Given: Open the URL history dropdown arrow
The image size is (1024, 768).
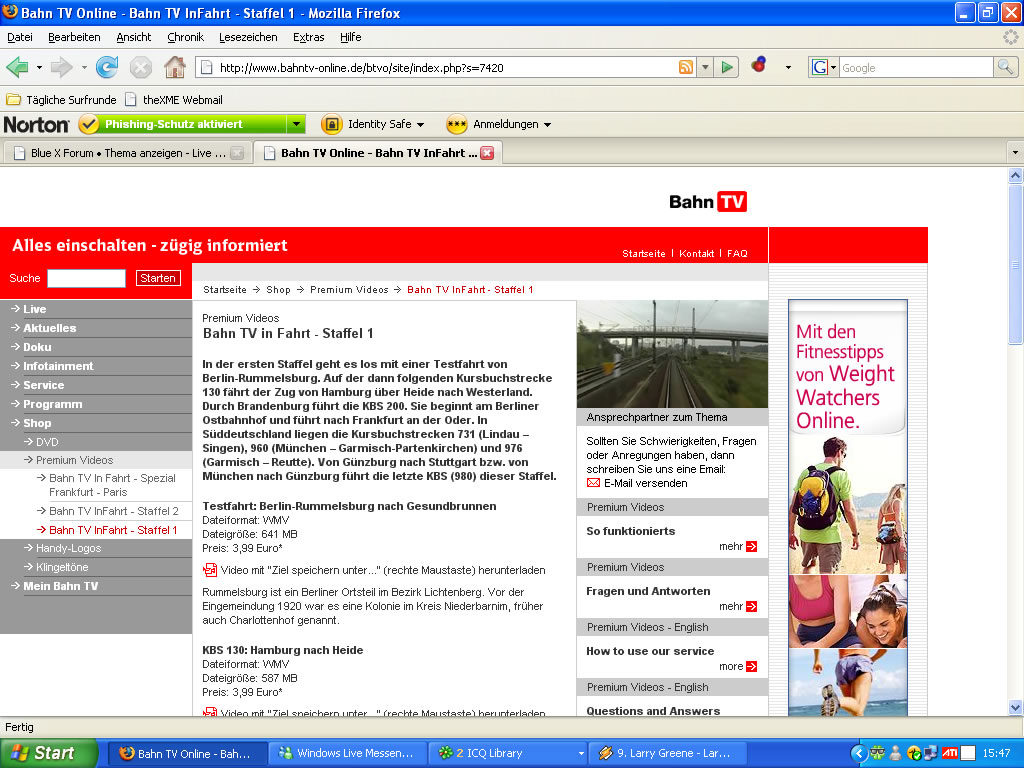Looking at the screenshot, I should click(705, 67).
